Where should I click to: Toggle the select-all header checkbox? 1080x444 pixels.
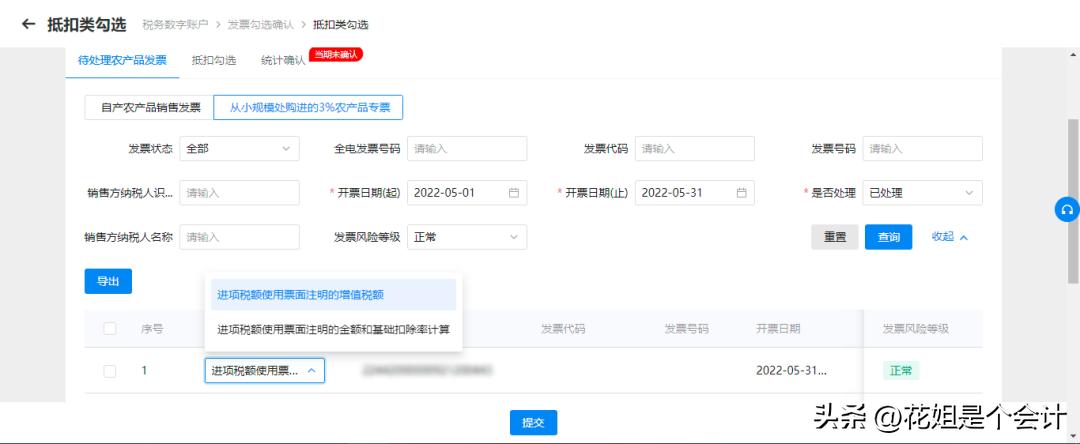tap(110, 328)
